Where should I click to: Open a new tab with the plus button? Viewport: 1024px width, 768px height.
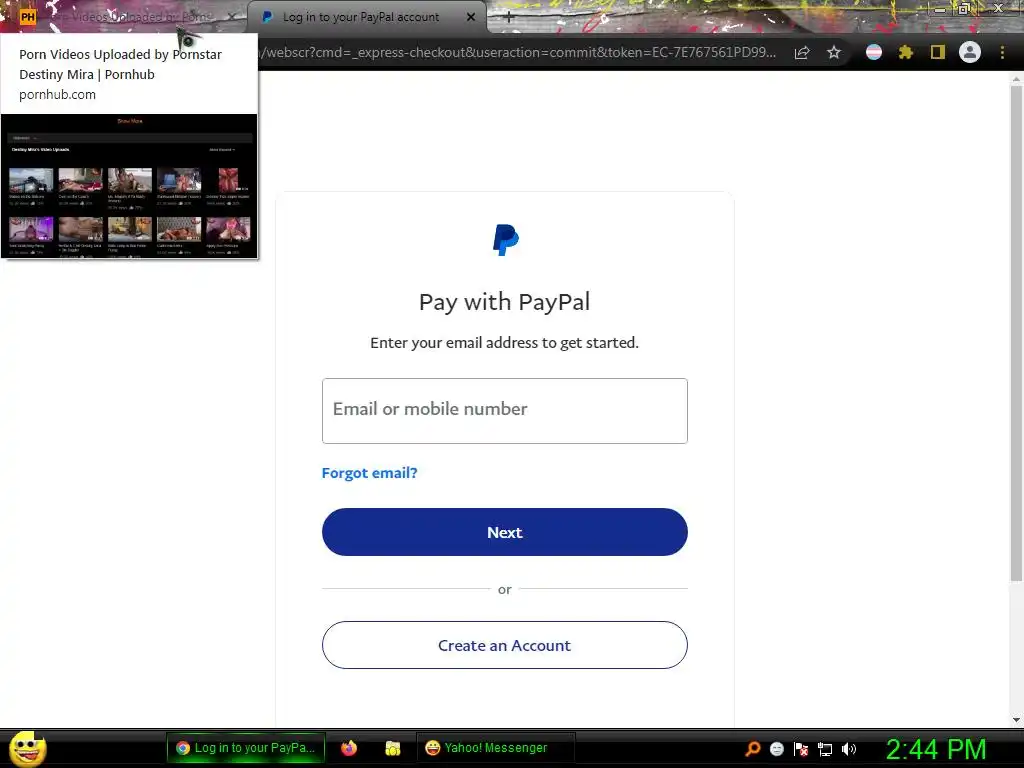pos(509,18)
